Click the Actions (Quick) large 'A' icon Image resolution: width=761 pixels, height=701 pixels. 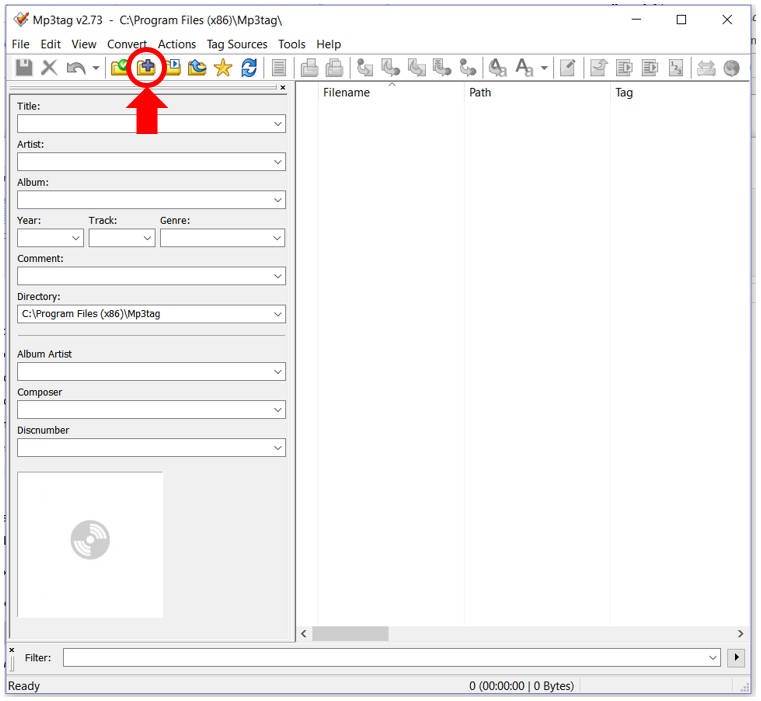coord(524,67)
